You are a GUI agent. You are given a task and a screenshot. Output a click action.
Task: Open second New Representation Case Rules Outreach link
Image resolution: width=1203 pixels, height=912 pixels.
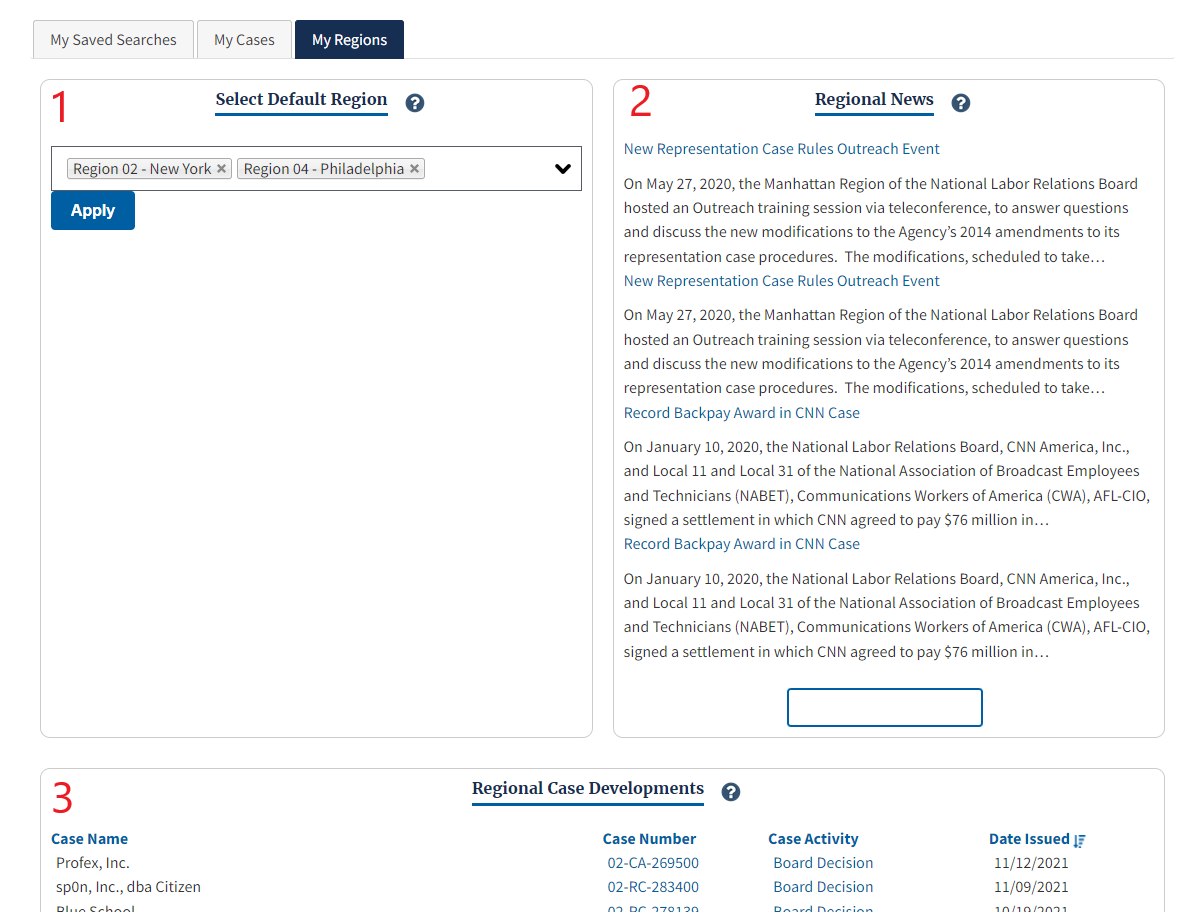pyautogui.click(x=782, y=281)
